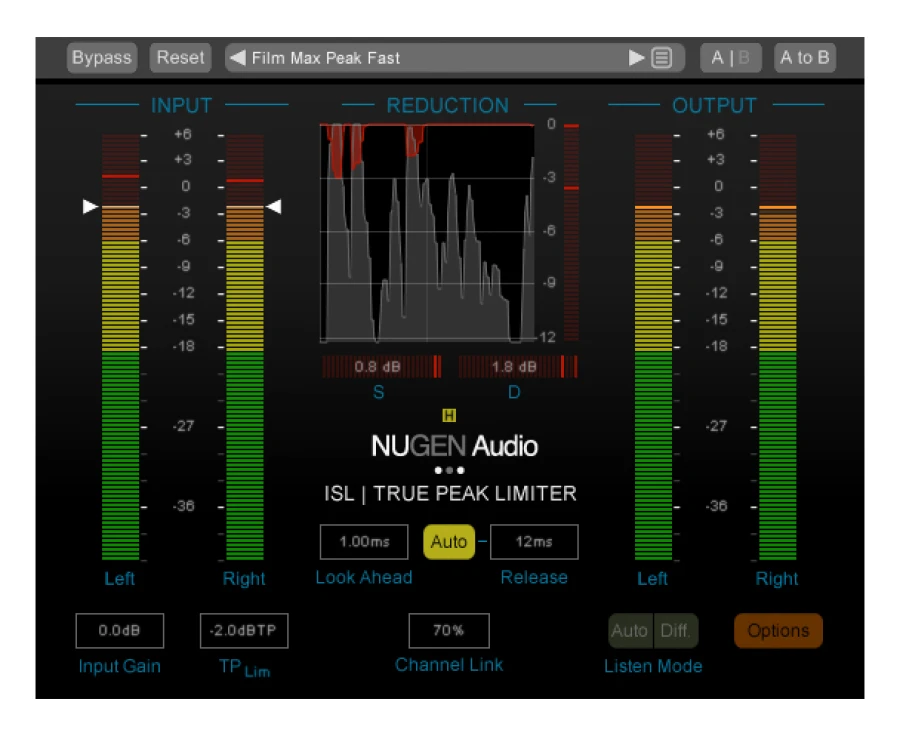Click the 1.8 dB D reduction meter

pos(518,367)
